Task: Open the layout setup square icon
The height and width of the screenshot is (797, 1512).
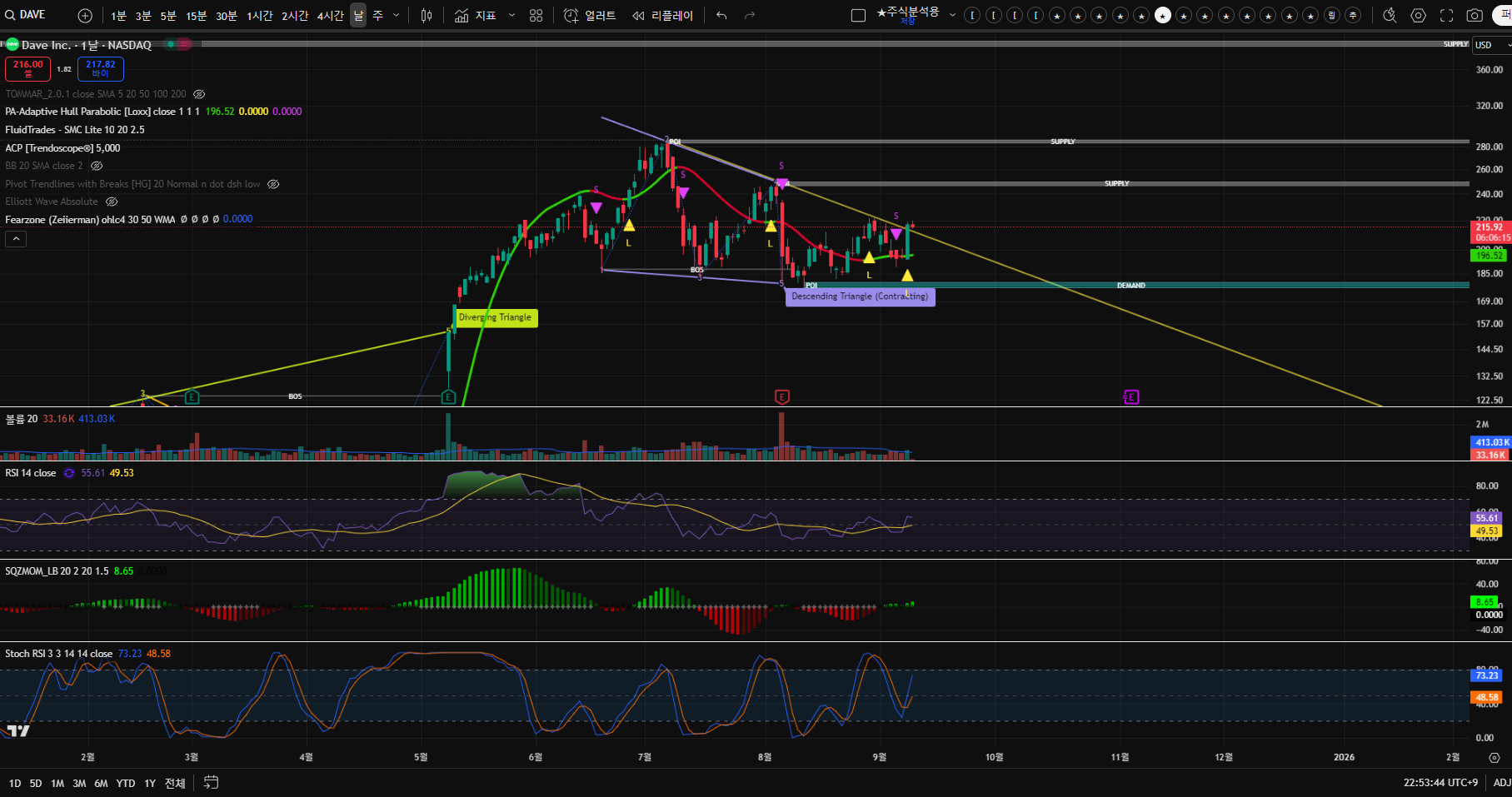Action: pyautogui.click(x=858, y=16)
